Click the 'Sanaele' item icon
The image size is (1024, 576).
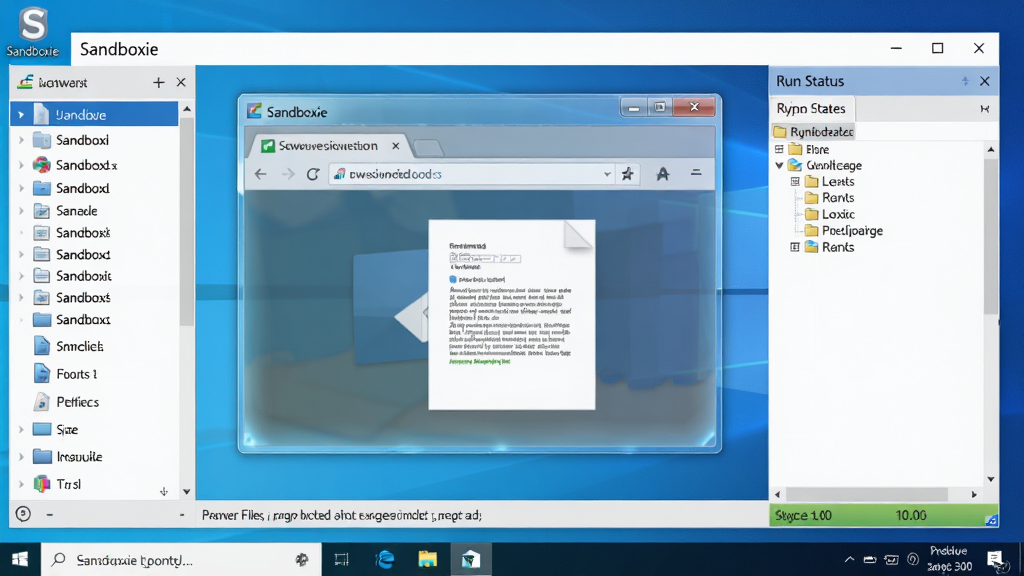(42, 211)
